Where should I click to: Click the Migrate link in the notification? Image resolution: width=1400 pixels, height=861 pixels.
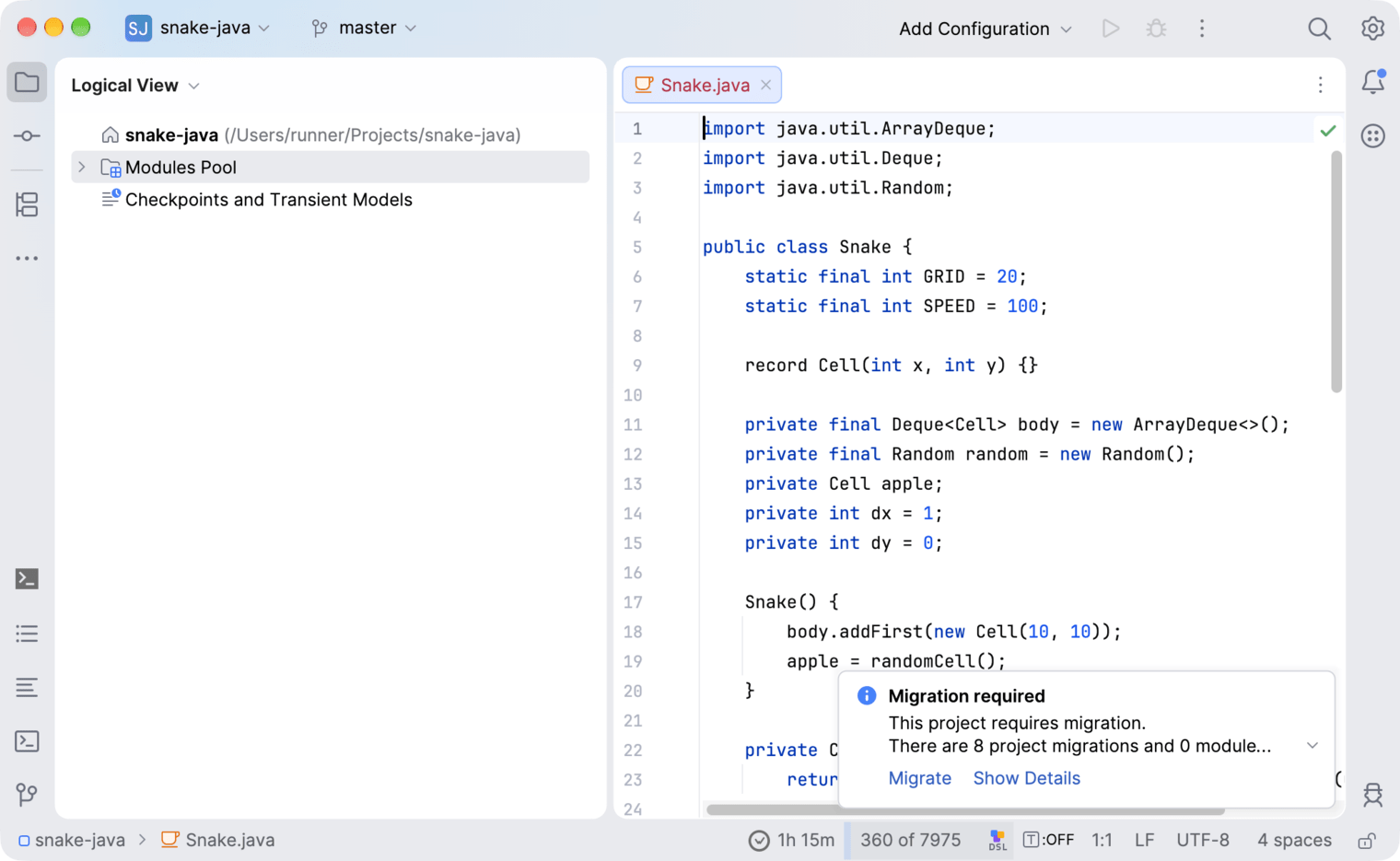click(919, 778)
